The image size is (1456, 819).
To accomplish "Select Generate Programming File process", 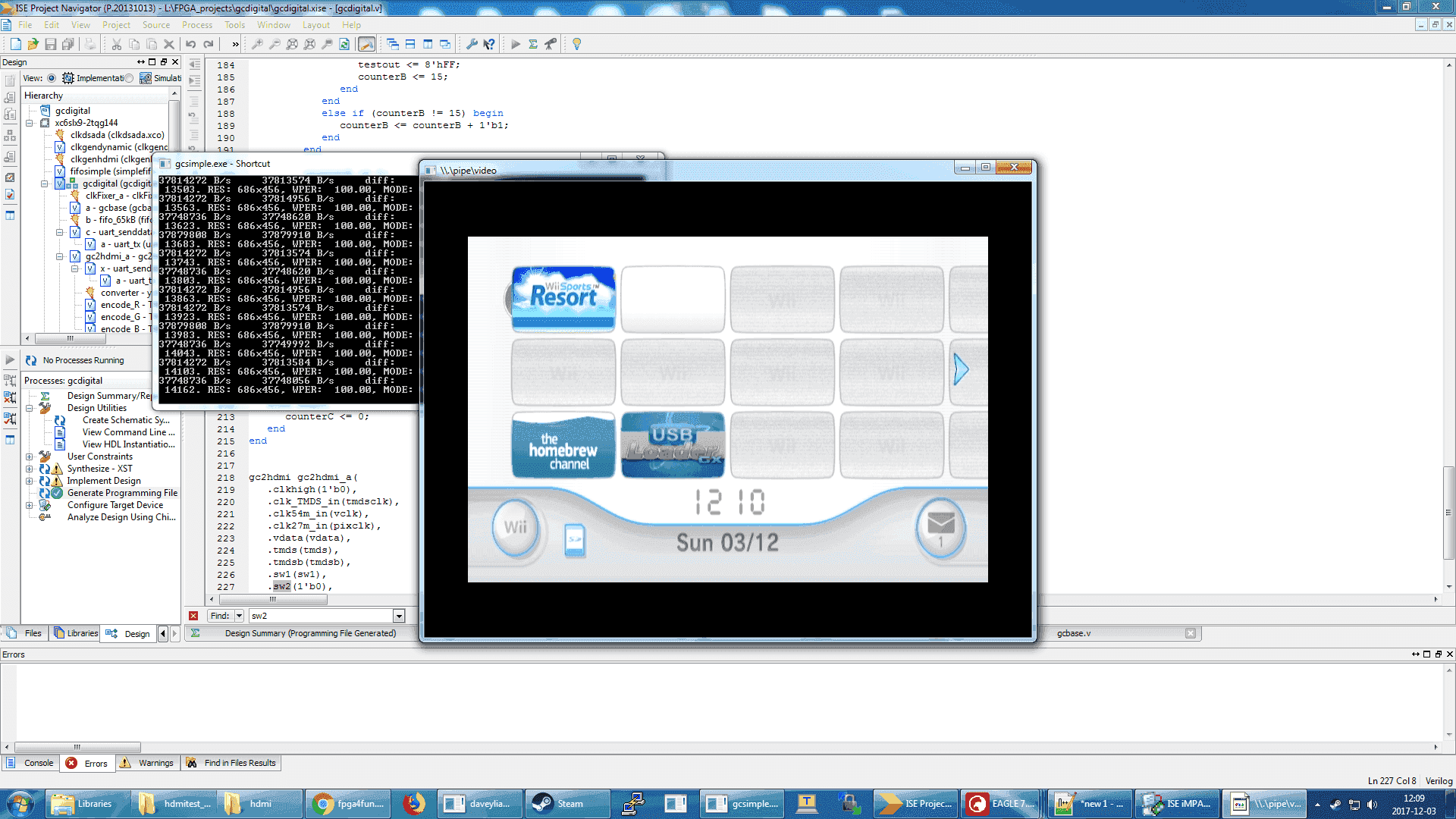I will click(x=122, y=493).
